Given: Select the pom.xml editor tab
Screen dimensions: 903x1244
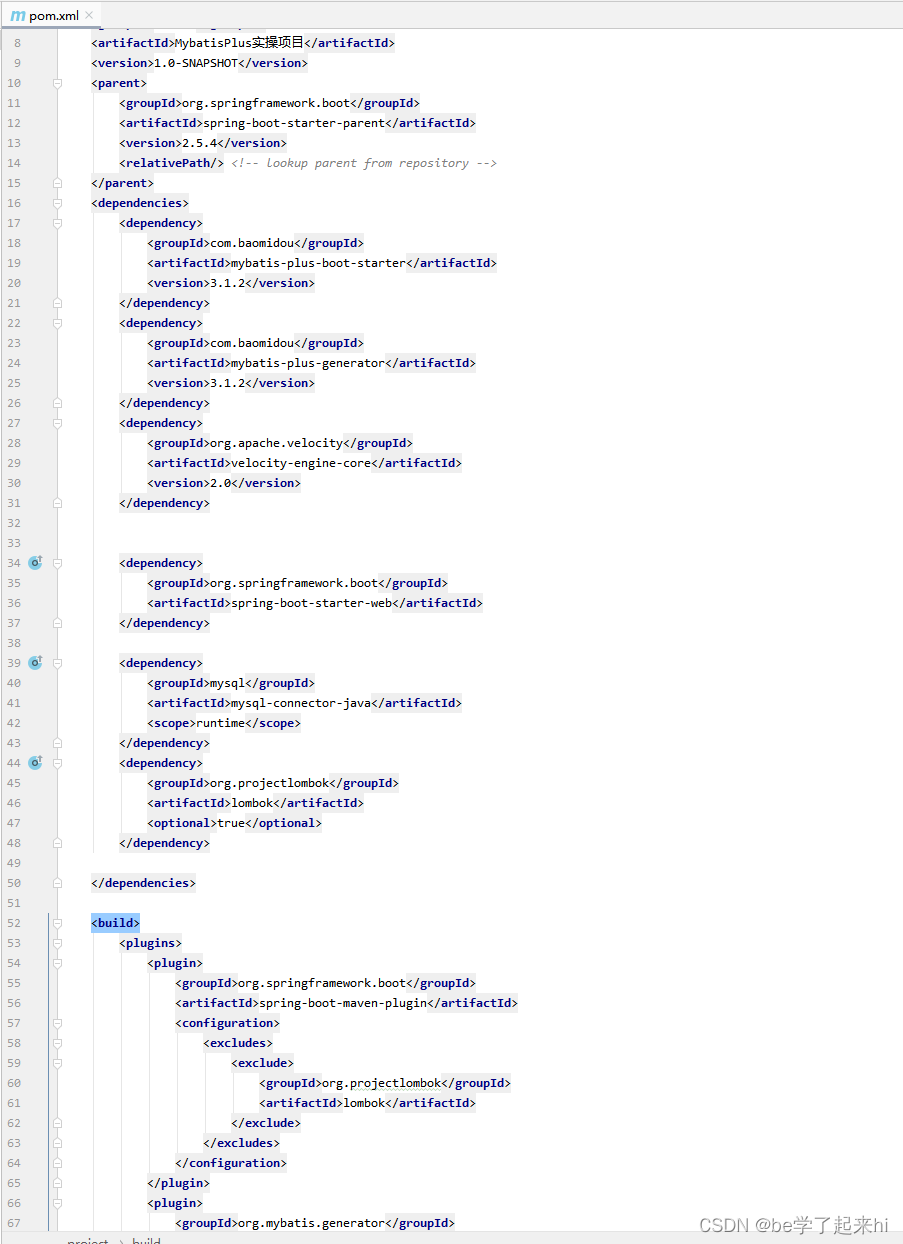Looking at the screenshot, I should 50,16.
